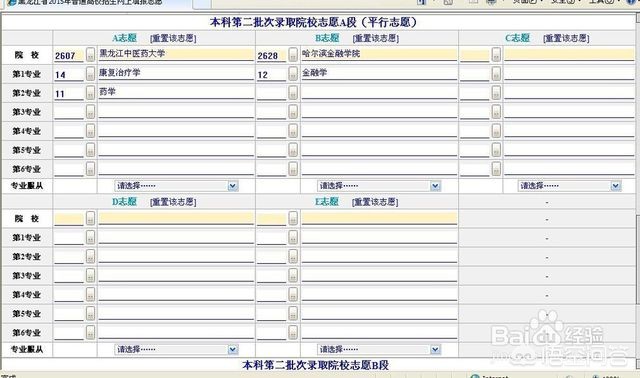Viewport: 640px width, 378px height.
Task: Click major name 药学 in A志愿
Action: (x=107, y=92)
